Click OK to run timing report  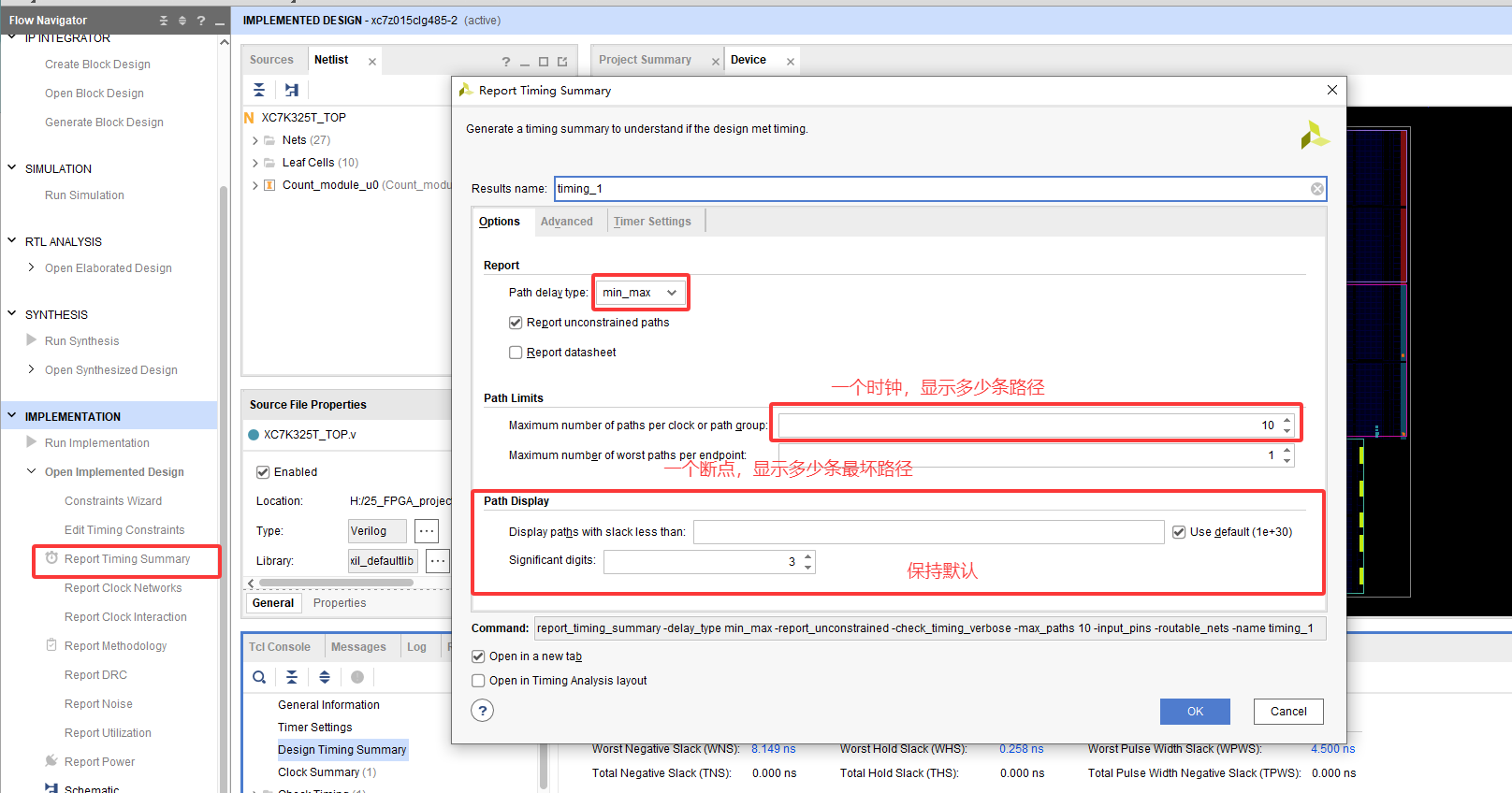(x=1195, y=712)
